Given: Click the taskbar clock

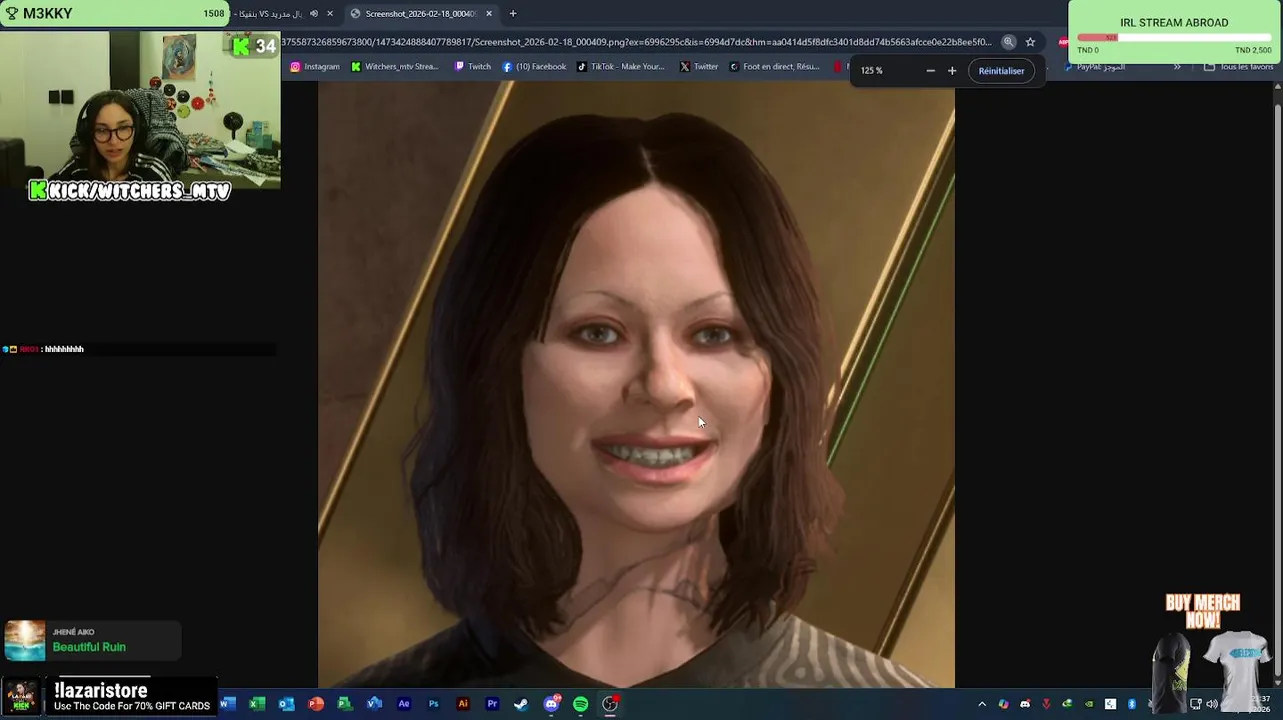Looking at the screenshot, I should (1262, 704).
